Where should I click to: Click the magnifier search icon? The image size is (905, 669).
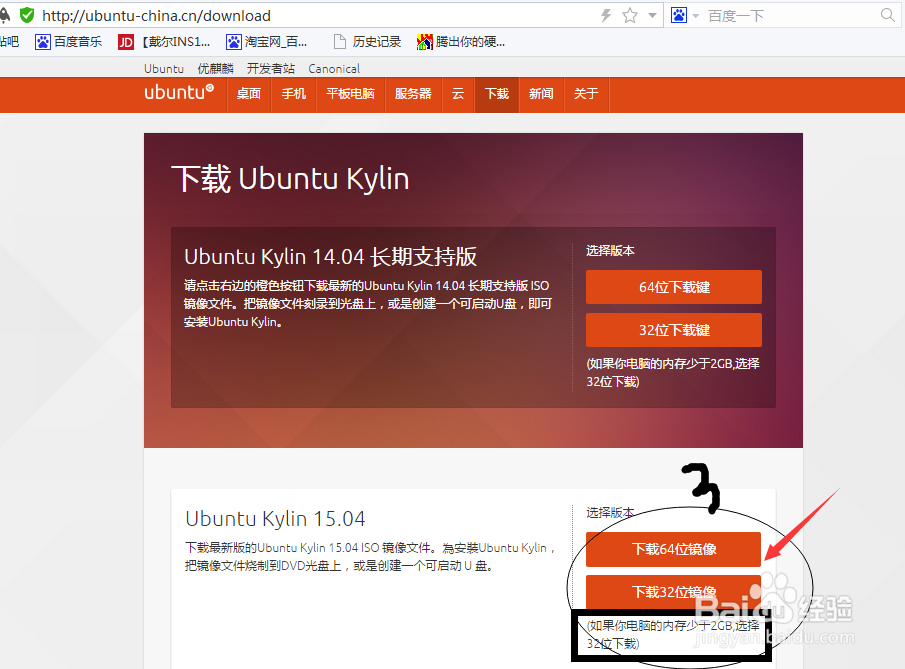(888, 15)
